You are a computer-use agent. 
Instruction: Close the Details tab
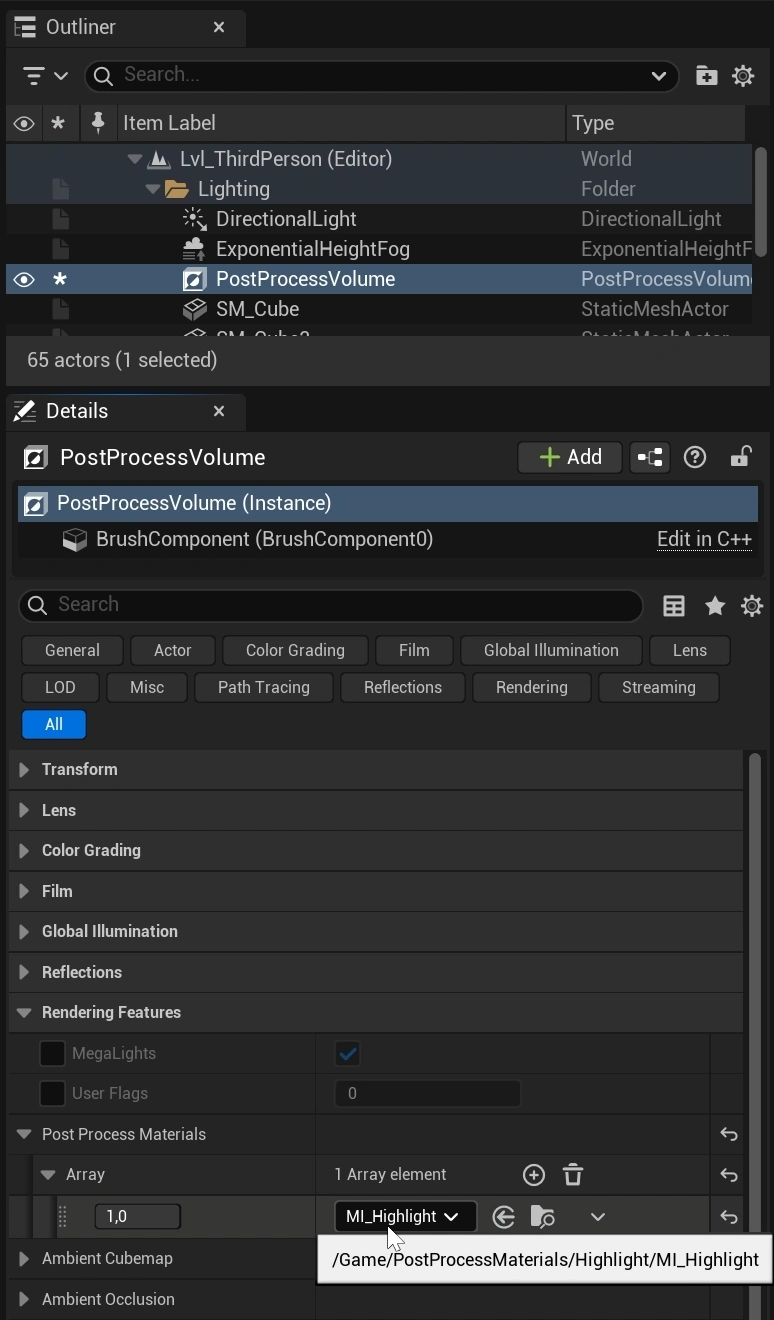(x=219, y=411)
